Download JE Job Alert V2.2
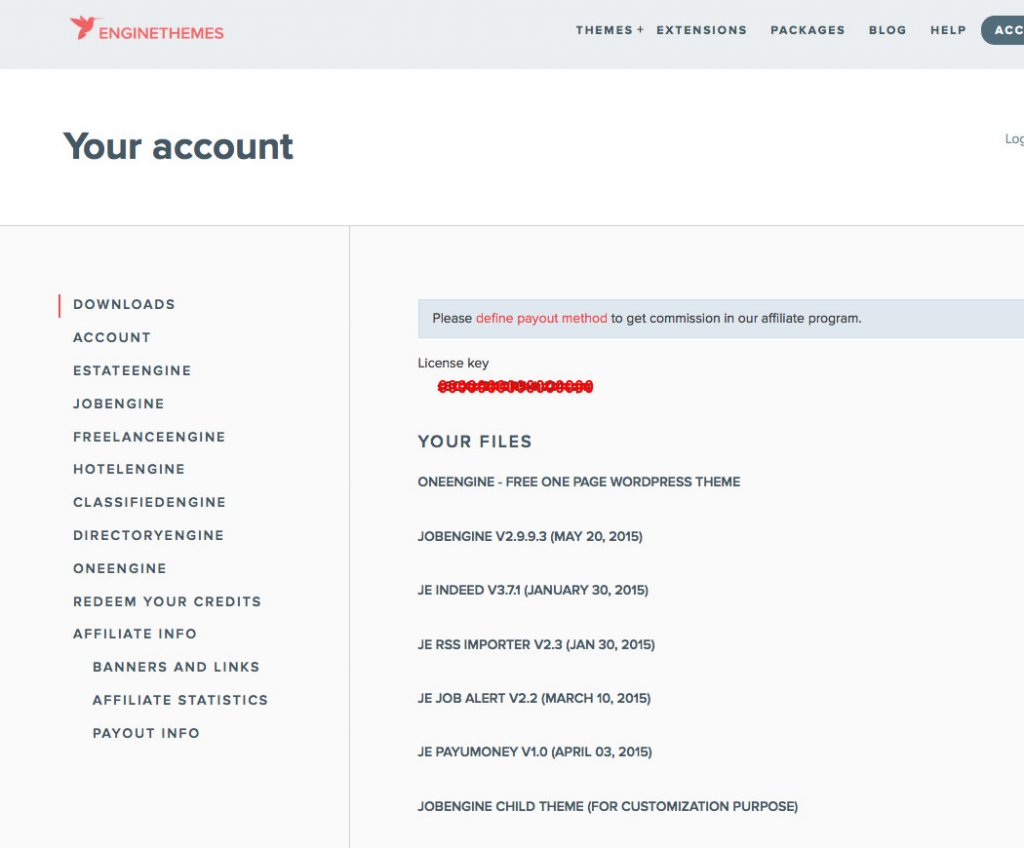This screenshot has height=848, width=1024. click(x=534, y=698)
